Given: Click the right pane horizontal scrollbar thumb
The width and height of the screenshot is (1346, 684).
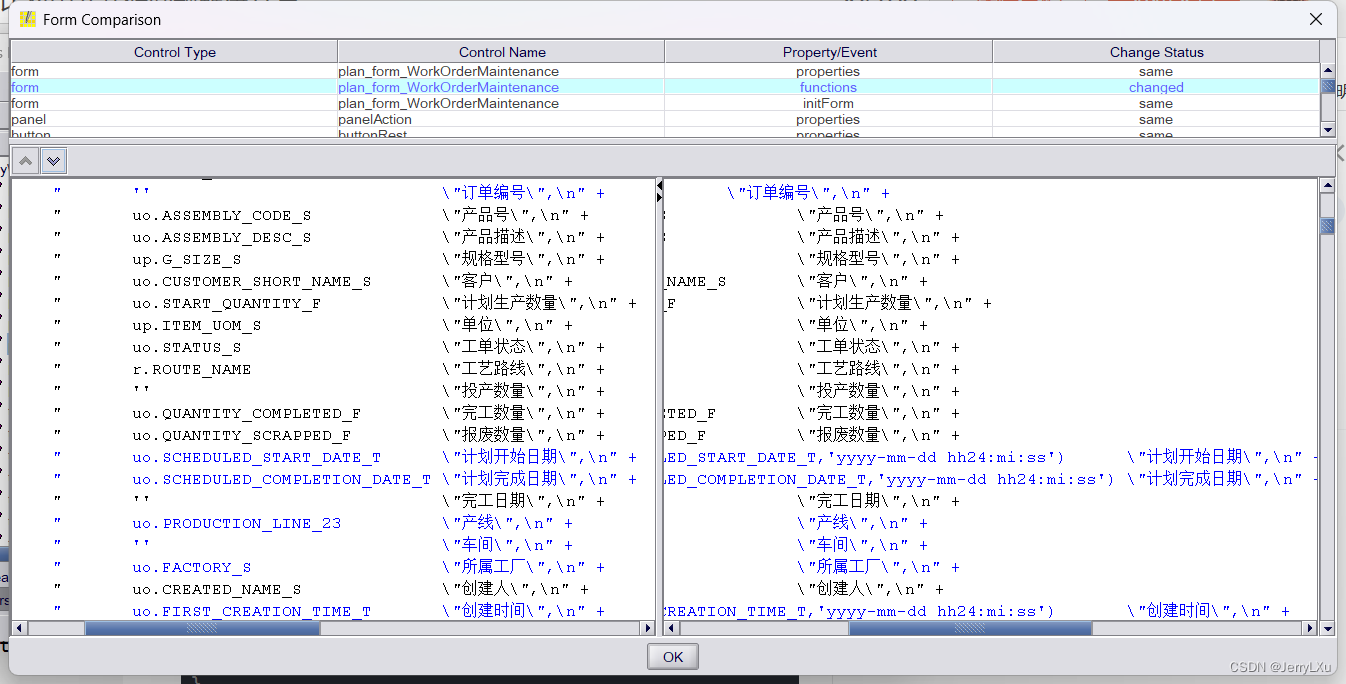Looking at the screenshot, I should (970, 628).
